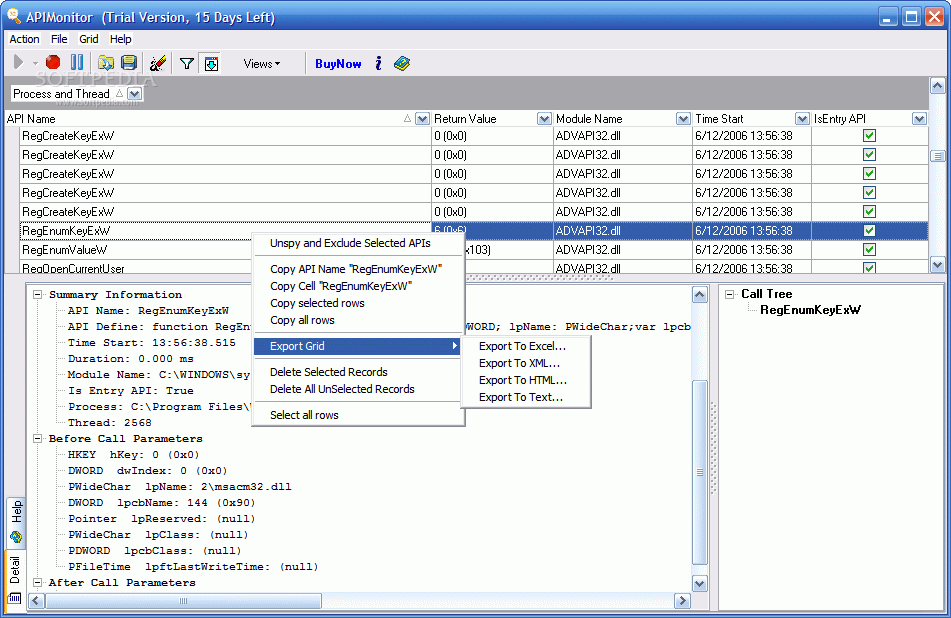Collapse the Before Call Parameters node
The image size is (951, 618).
[38, 438]
